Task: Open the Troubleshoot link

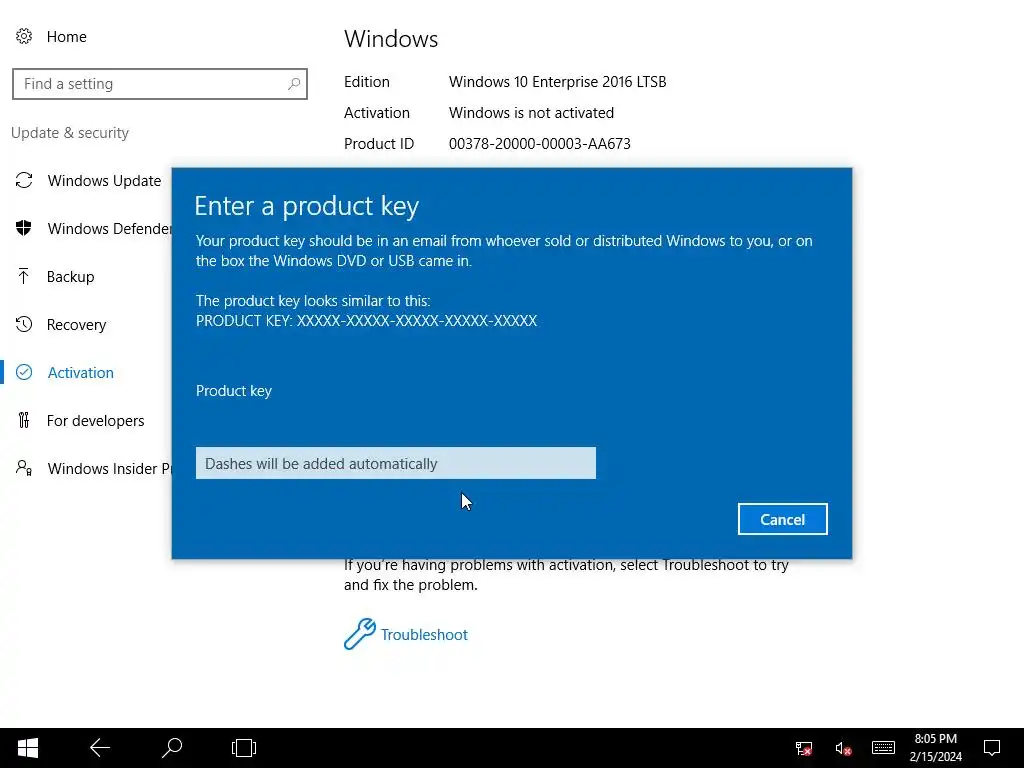Action: [424, 635]
